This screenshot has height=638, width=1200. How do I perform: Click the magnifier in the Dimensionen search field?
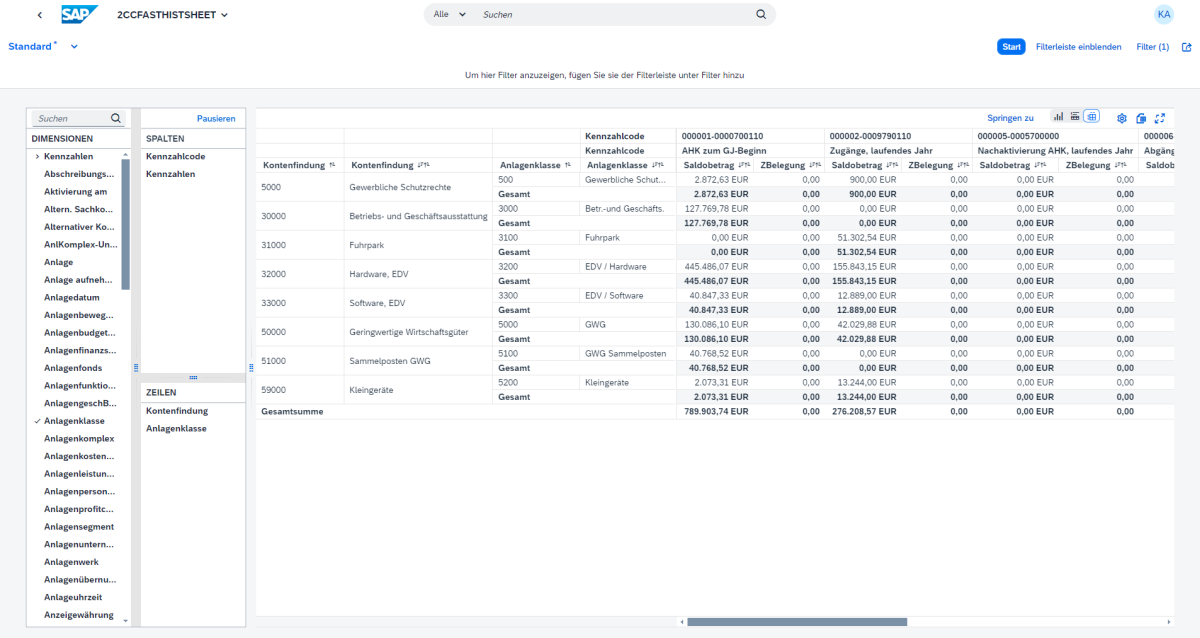click(117, 117)
